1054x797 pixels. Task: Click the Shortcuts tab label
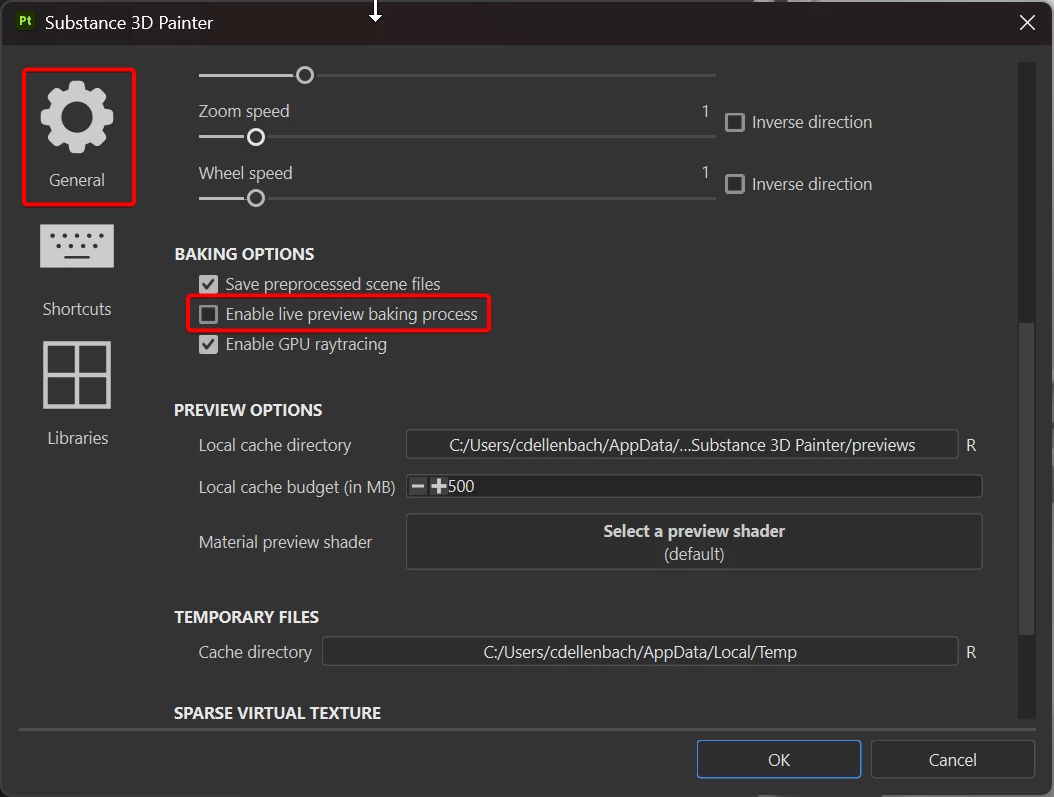click(x=77, y=309)
